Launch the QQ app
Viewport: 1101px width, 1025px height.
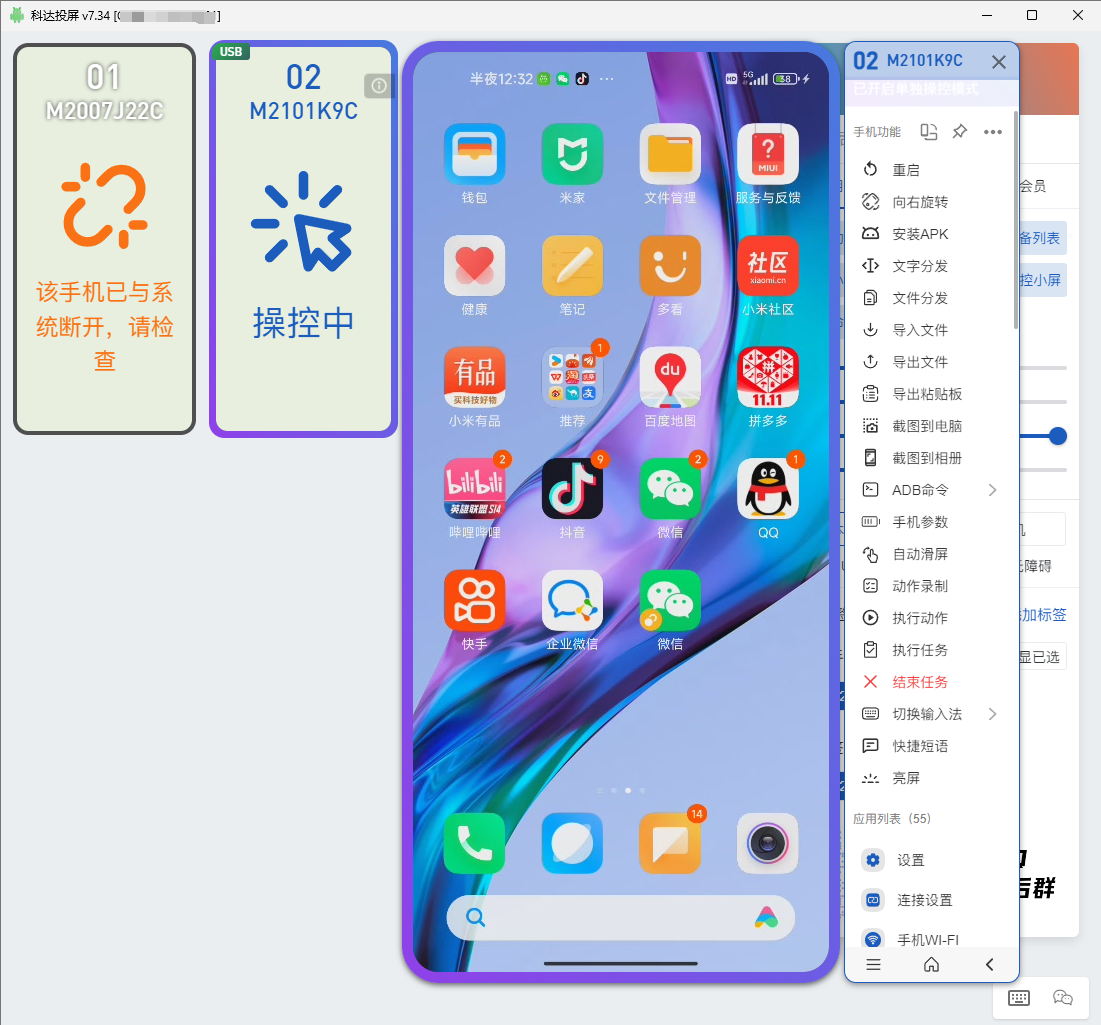(767, 489)
